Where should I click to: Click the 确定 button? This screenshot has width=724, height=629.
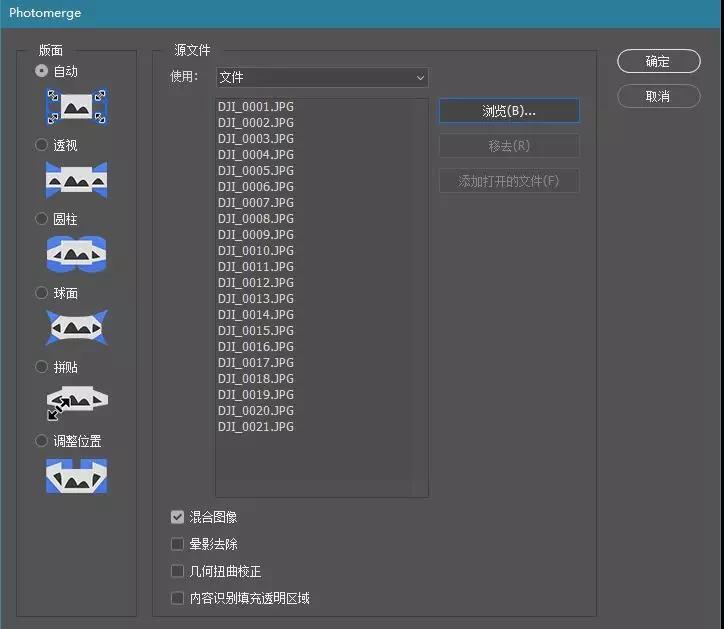click(658, 61)
